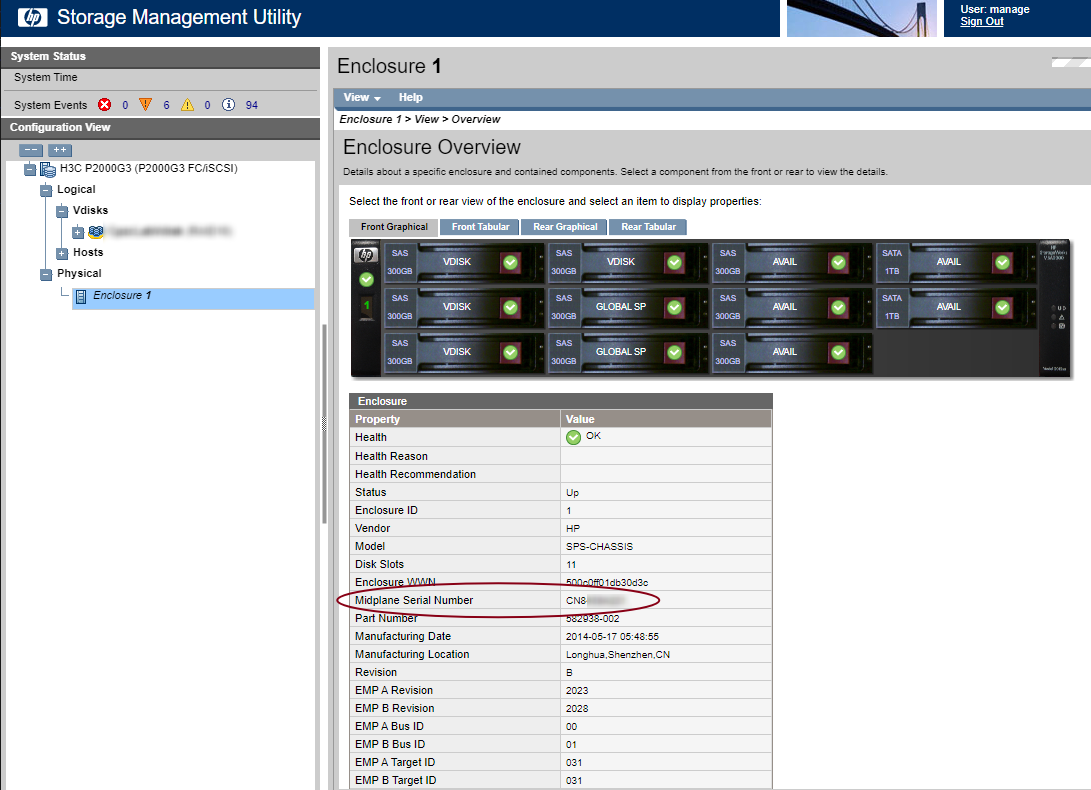The image size is (1091, 790).
Task: Click the vdisk icon under Vdisks
Action: pyautogui.click(x=96, y=232)
